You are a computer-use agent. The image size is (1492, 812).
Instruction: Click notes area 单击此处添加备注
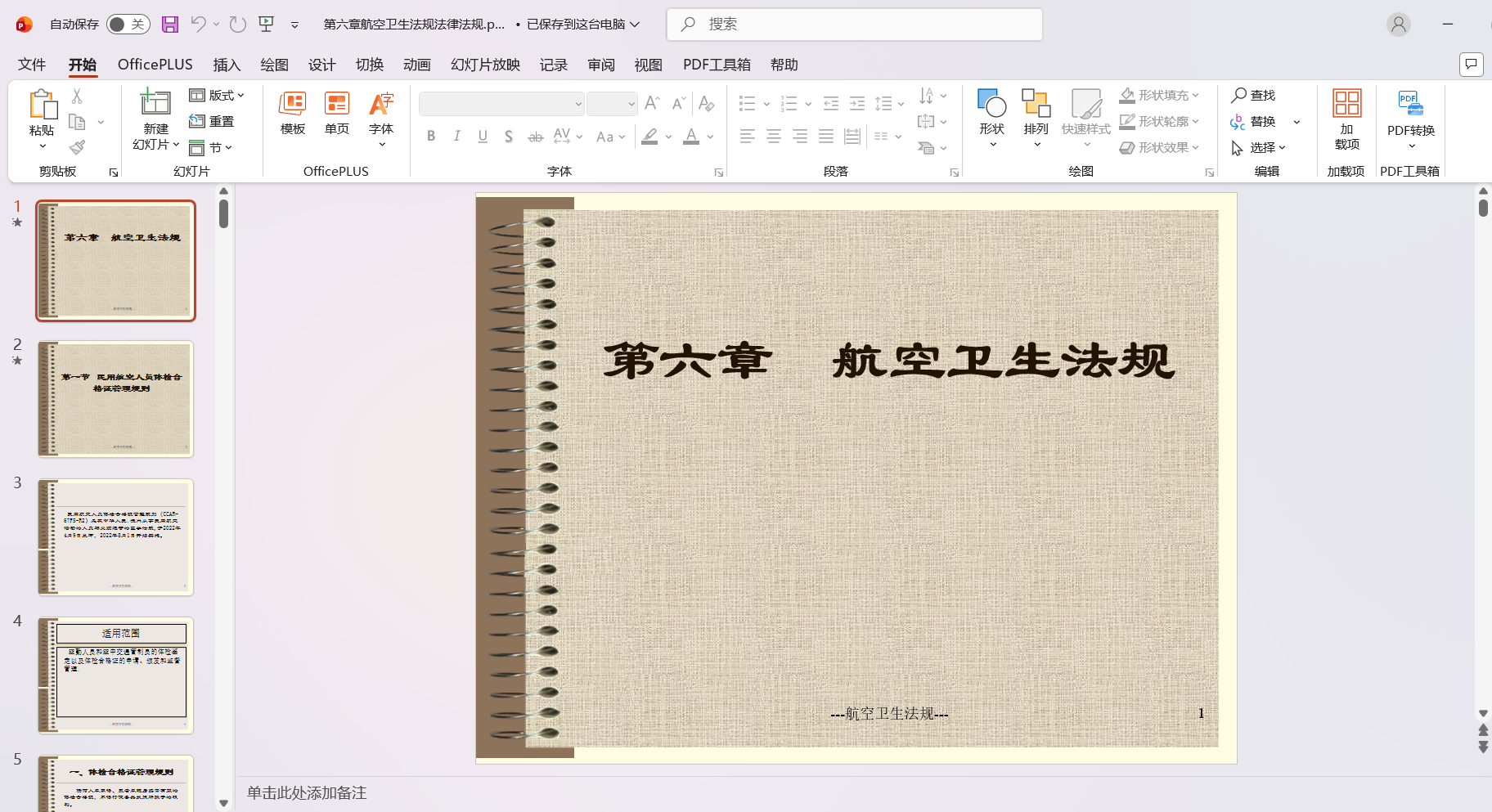click(x=307, y=793)
